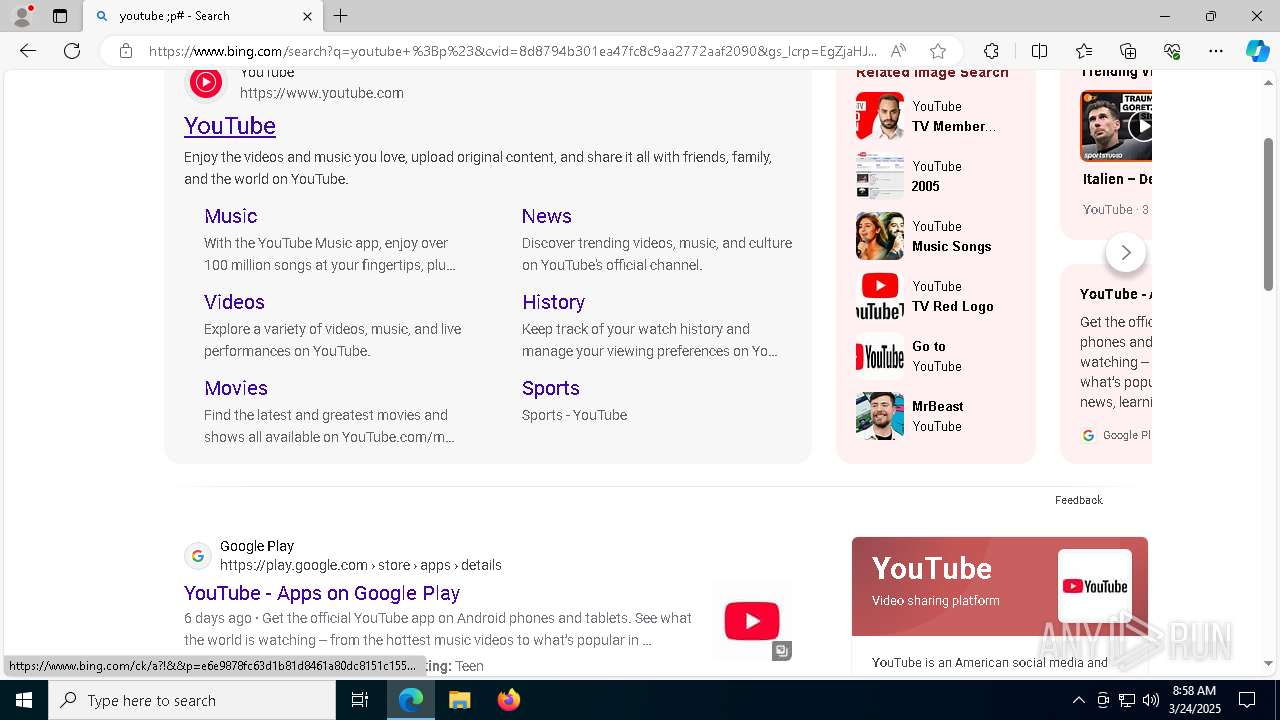This screenshot has width=1280, height=720.
Task: Open a new tab
Action: pyautogui.click(x=341, y=16)
